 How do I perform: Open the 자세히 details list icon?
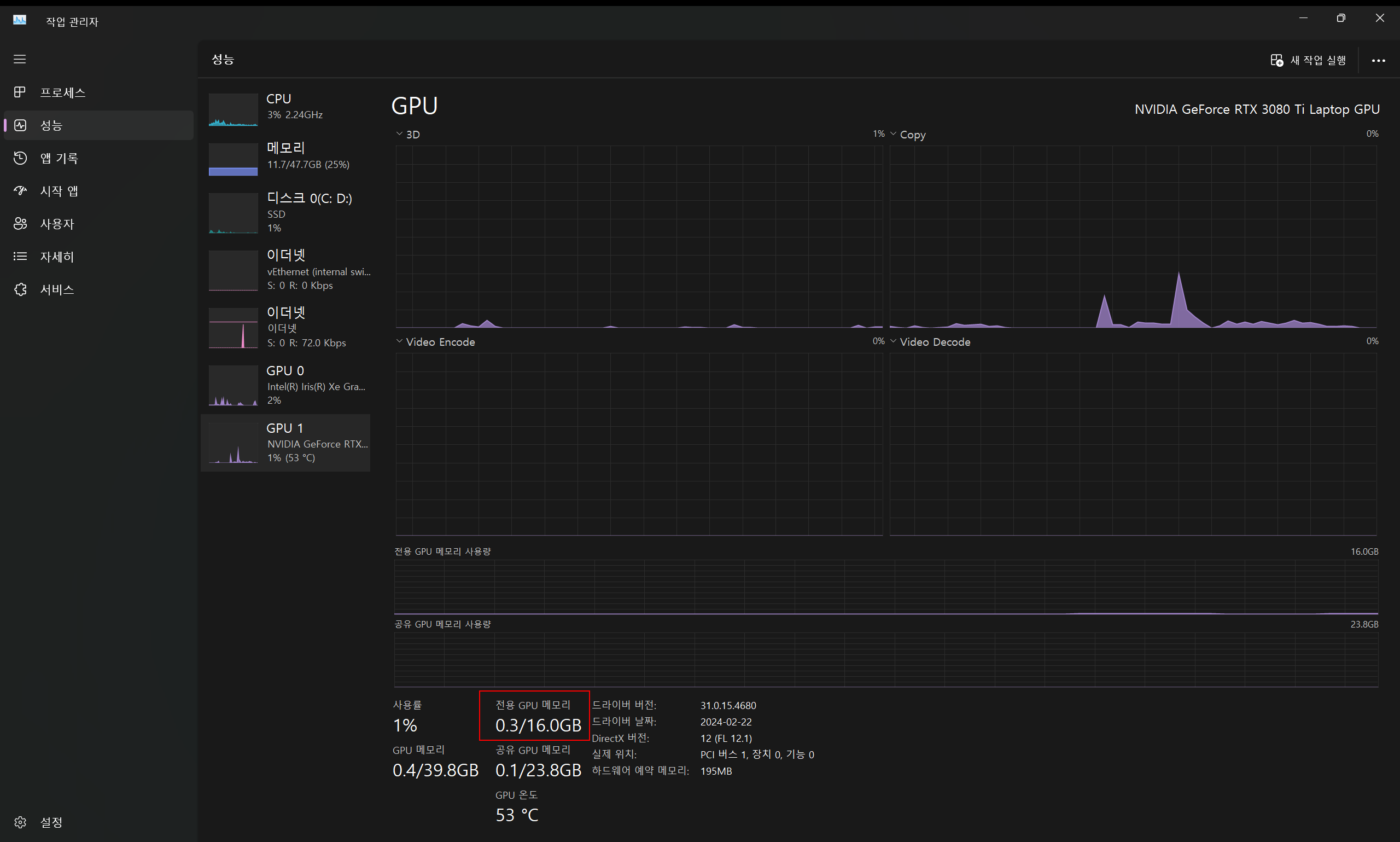pyautogui.click(x=20, y=257)
